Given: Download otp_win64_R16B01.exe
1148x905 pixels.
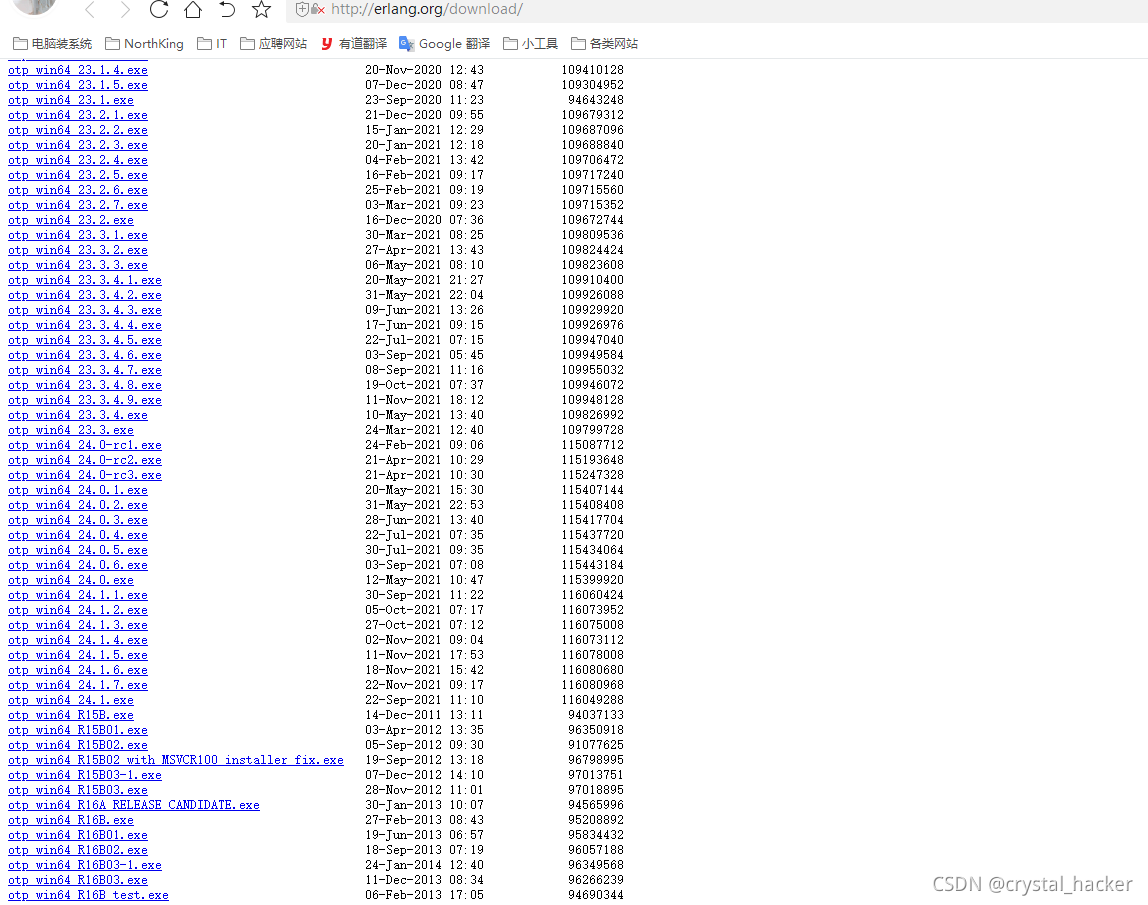Looking at the screenshot, I should 78,835.
